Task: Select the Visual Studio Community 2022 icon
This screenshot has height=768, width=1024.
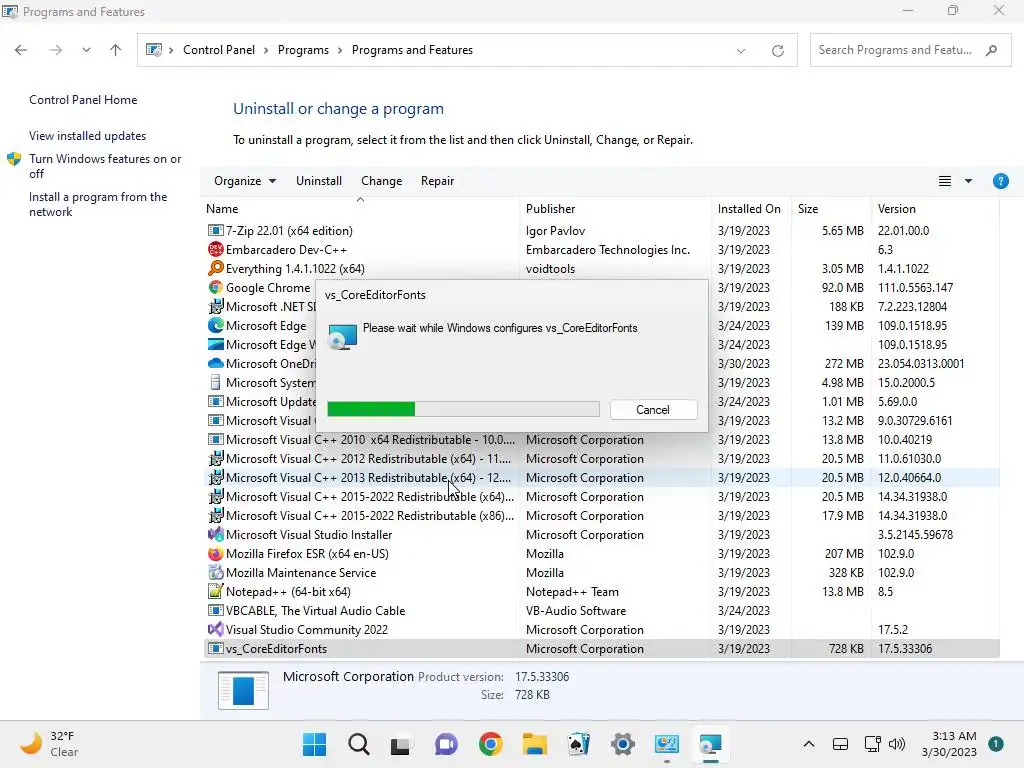Action: [x=216, y=630]
